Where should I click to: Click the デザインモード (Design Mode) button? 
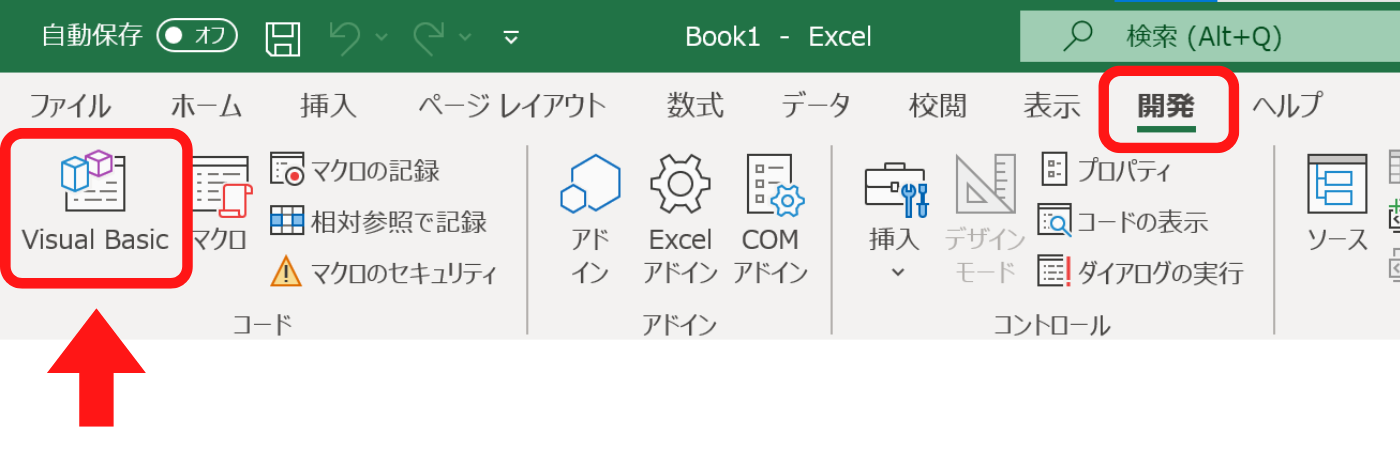coord(985,218)
